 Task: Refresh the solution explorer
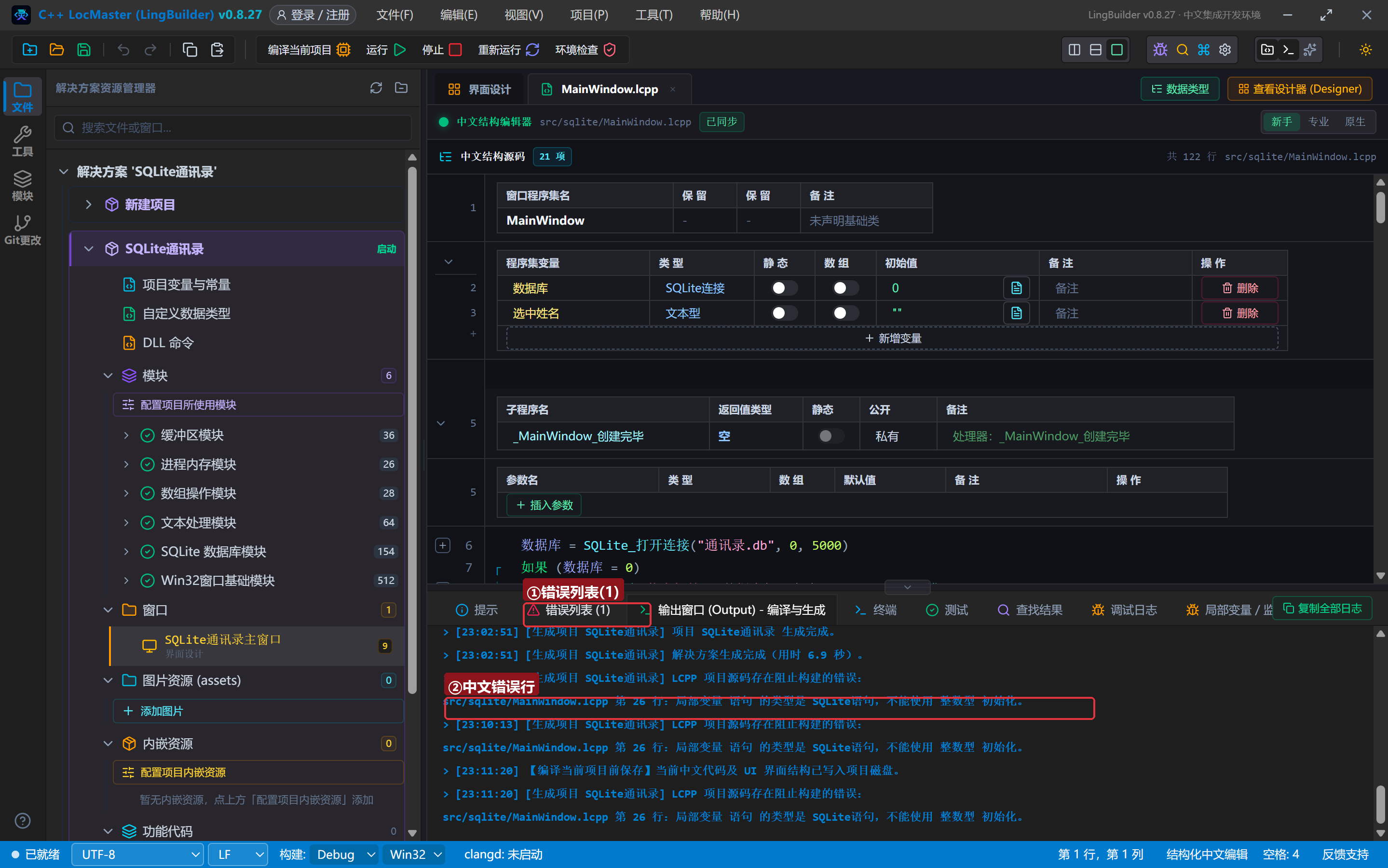(x=376, y=88)
